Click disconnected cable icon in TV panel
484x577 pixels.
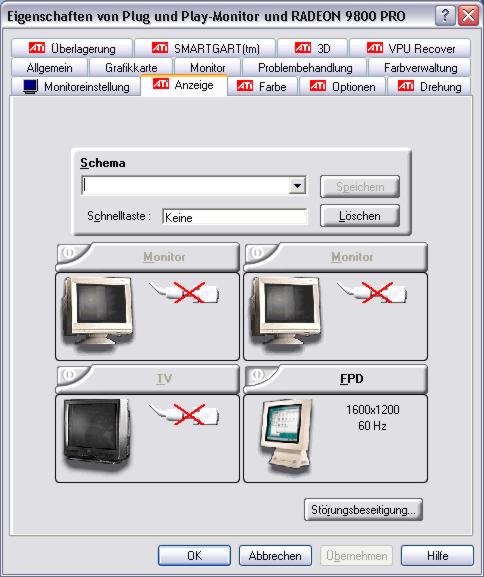184,414
